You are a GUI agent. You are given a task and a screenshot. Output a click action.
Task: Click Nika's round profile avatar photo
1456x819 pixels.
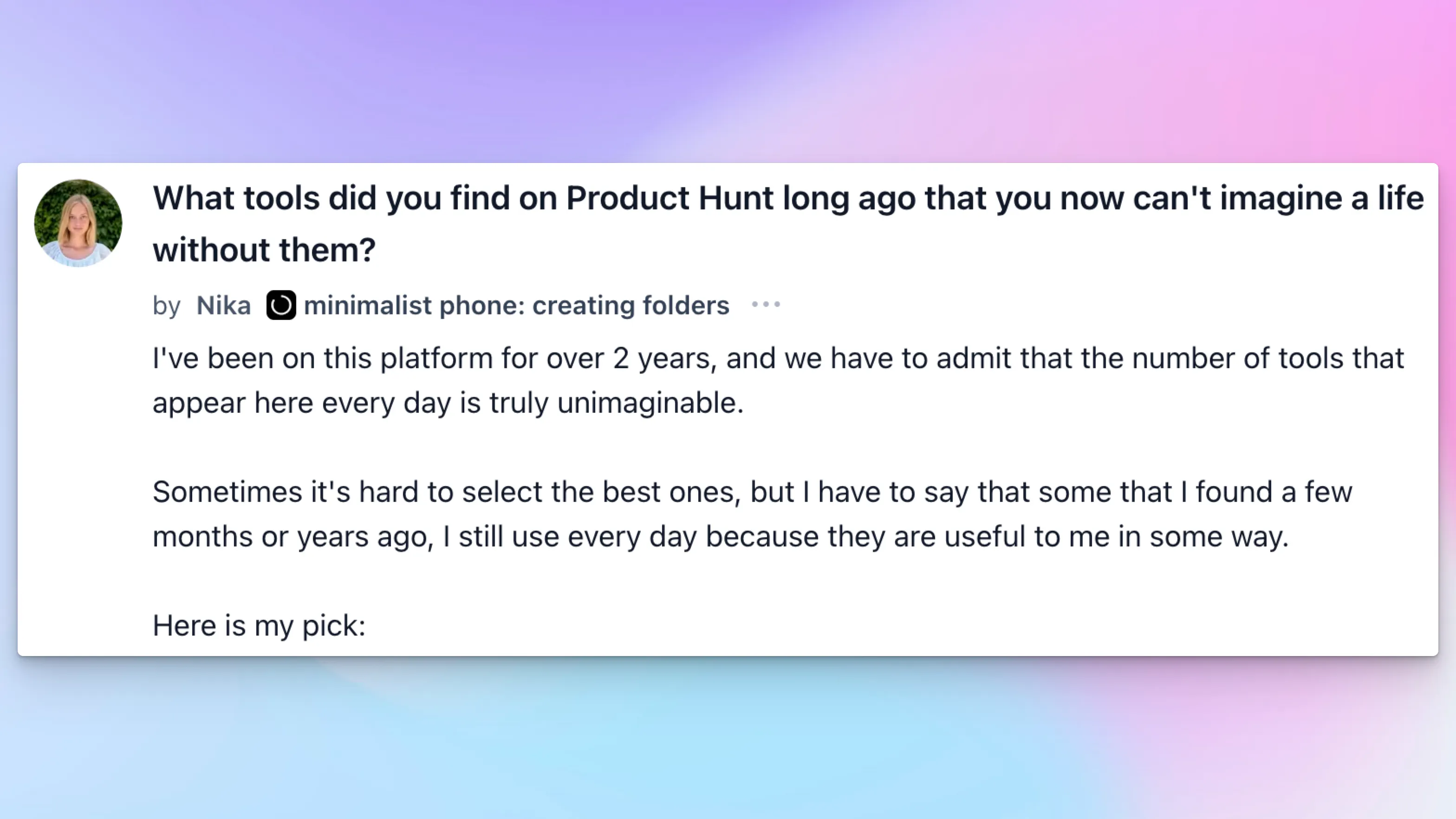[x=78, y=223]
